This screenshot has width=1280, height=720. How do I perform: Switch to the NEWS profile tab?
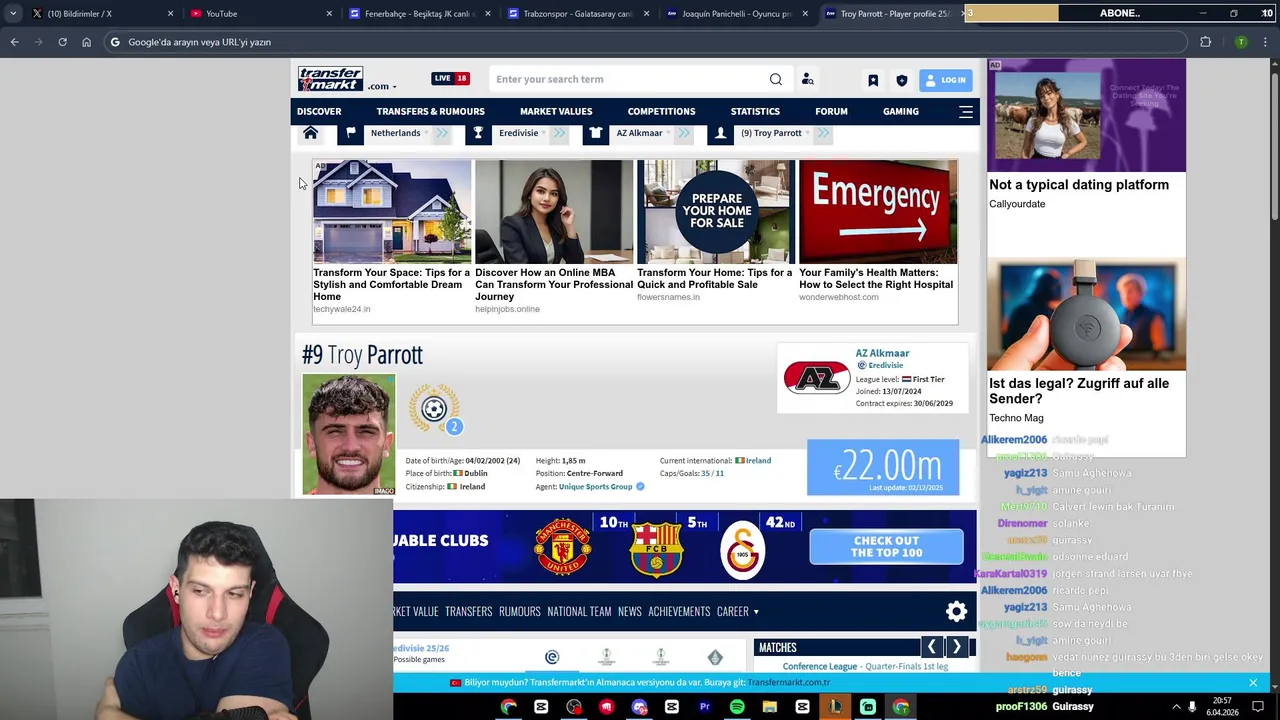pos(629,611)
